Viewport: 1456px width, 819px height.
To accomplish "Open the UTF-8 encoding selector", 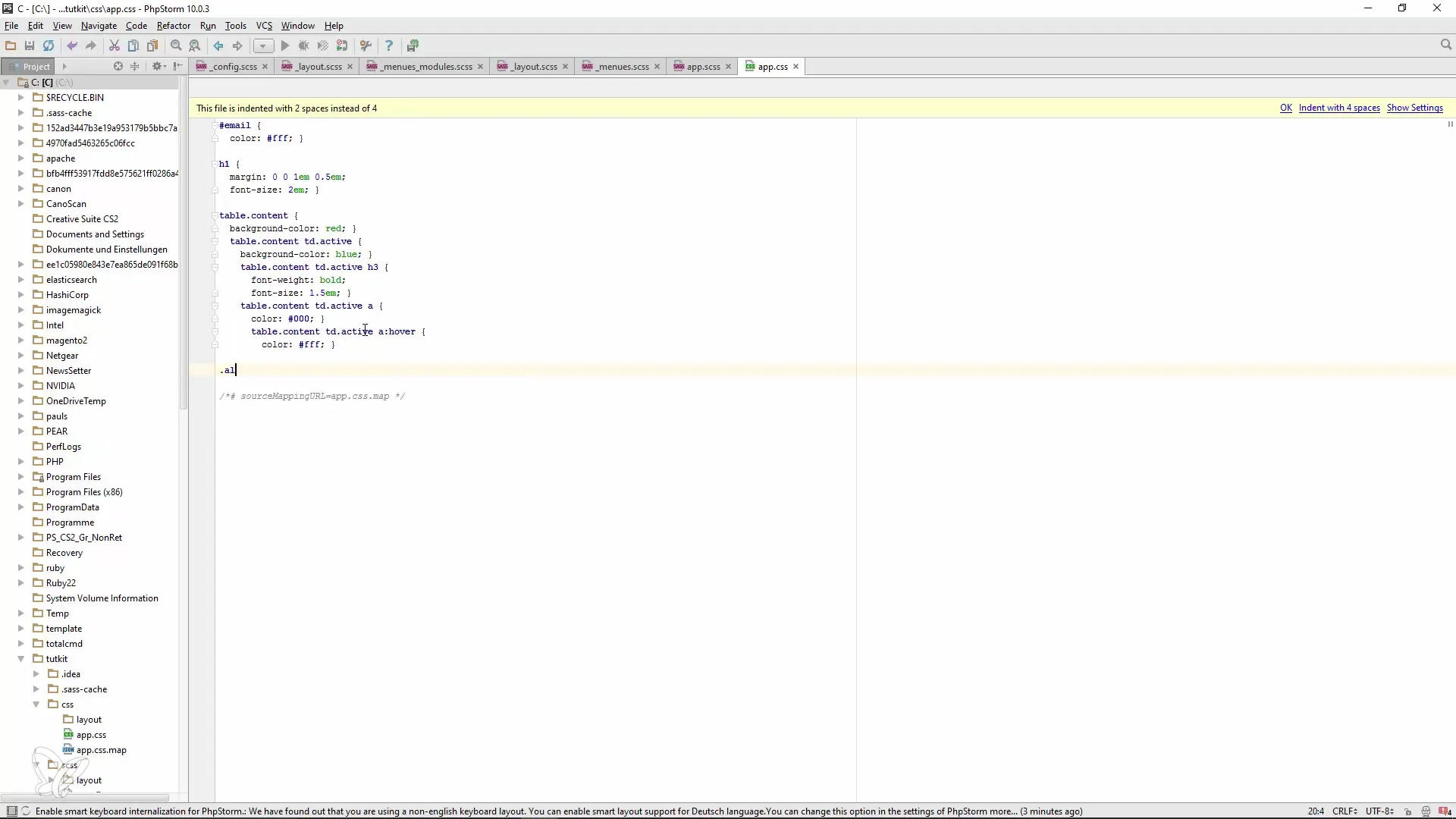I will [1379, 811].
